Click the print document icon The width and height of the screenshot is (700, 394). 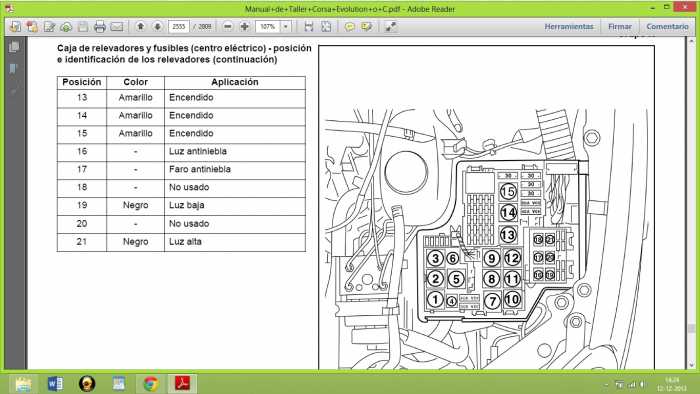(x=100, y=27)
